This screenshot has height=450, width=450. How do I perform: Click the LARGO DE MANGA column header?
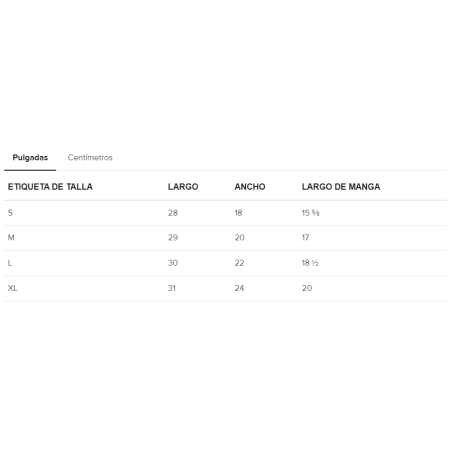[x=341, y=187]
